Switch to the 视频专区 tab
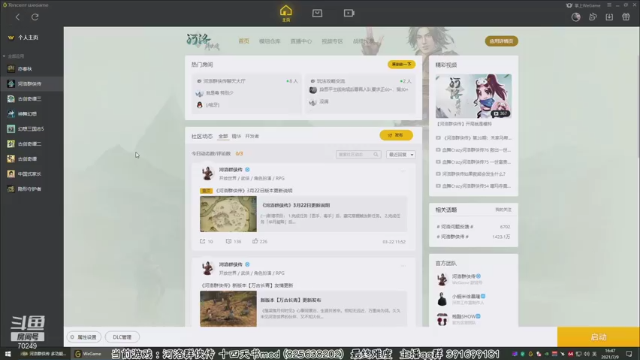This screenshot has width=640, height=360. click(332, 41)
